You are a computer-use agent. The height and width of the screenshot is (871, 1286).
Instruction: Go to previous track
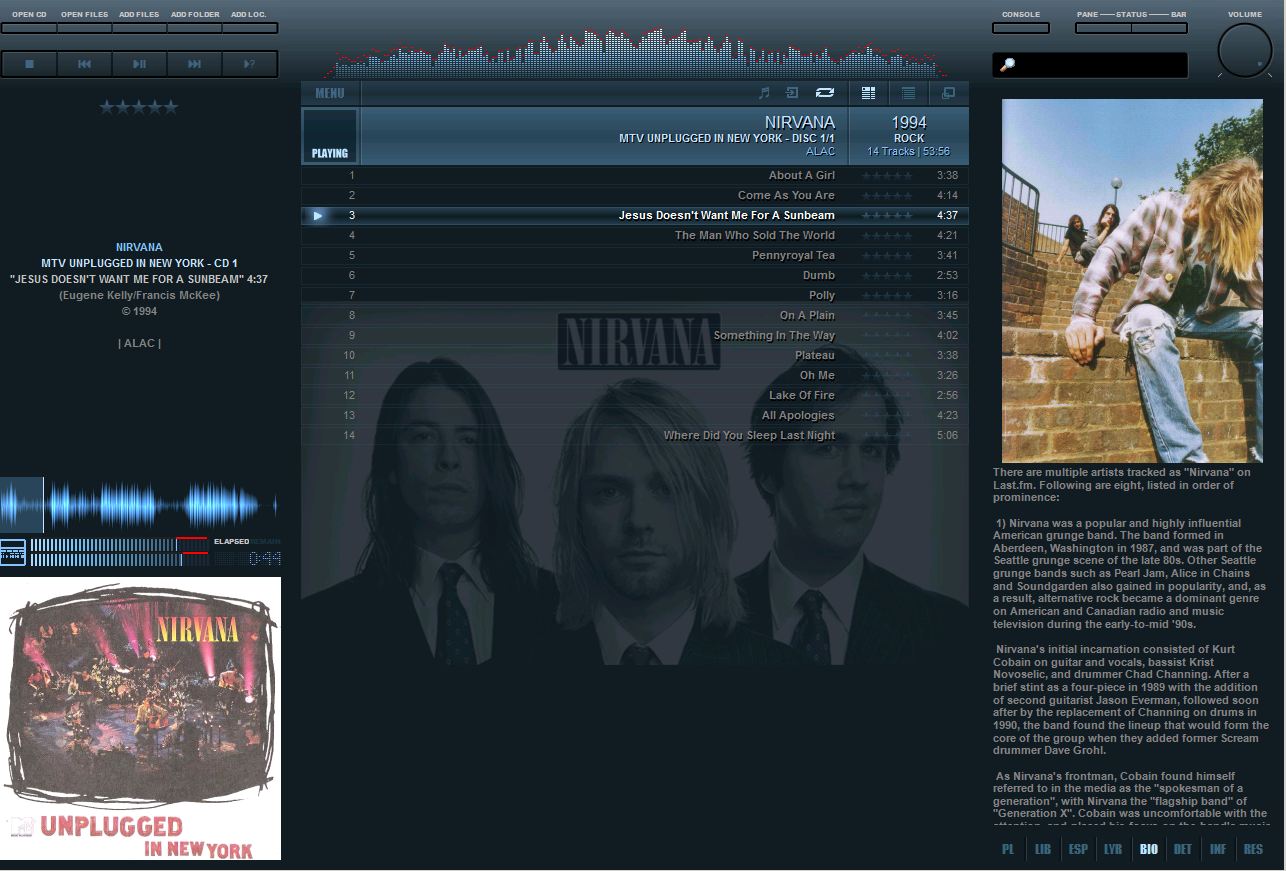(x=84, y=64)
